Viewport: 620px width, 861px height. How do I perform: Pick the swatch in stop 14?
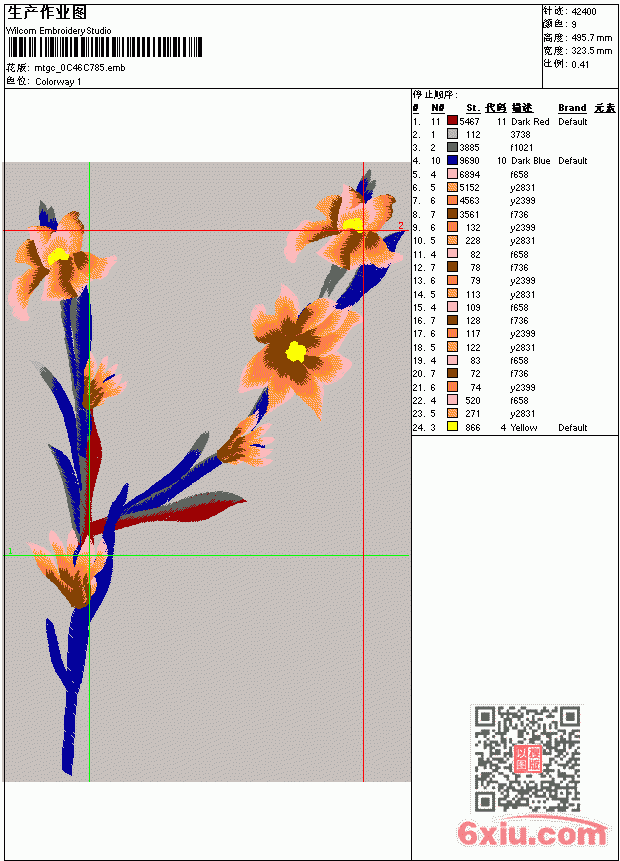coord(452,294)
